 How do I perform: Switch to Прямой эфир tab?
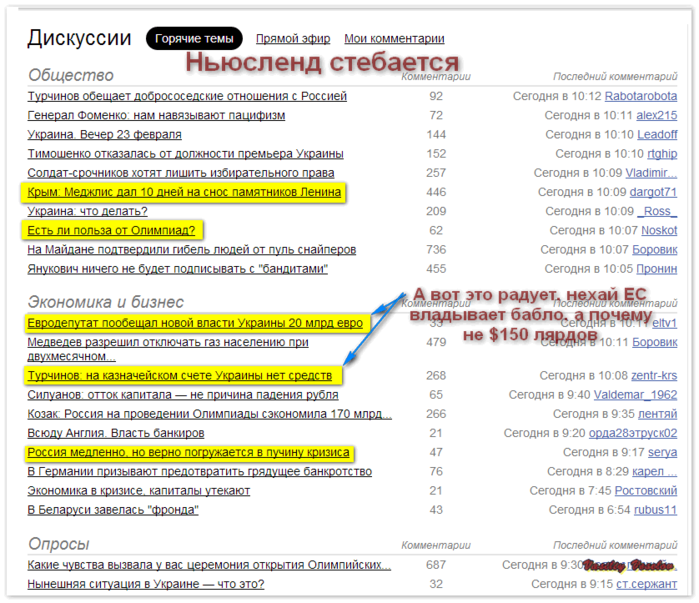(293, 39)
